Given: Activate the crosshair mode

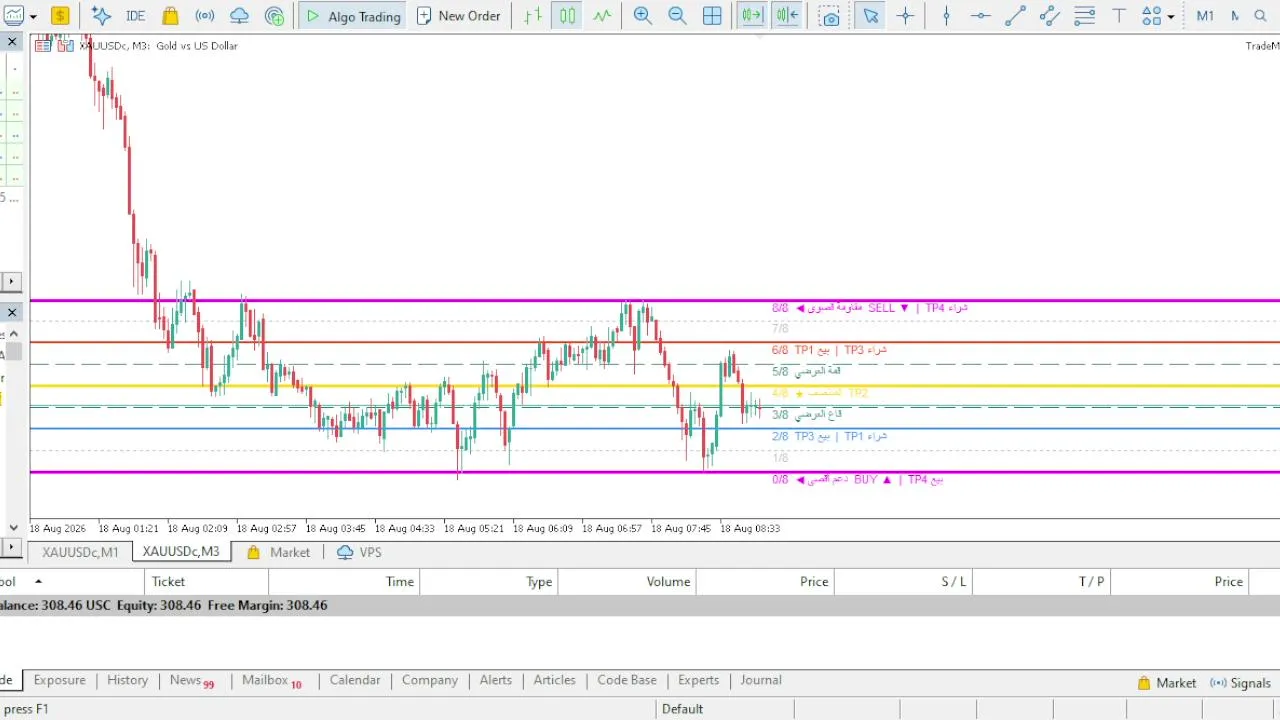Looking at the screenshot, I should pos(905,16).
